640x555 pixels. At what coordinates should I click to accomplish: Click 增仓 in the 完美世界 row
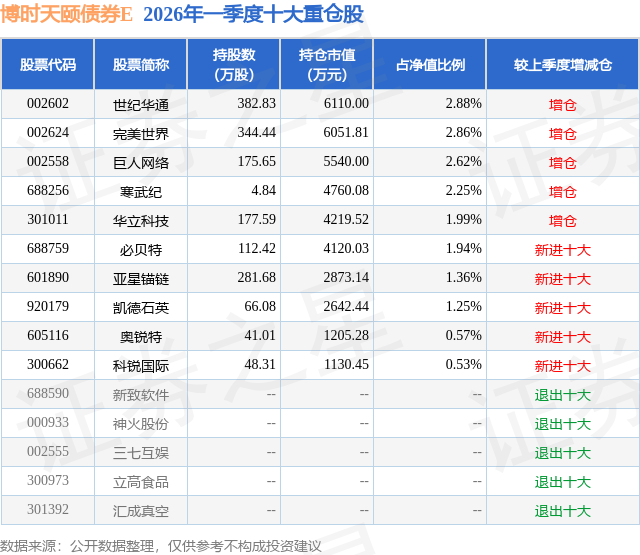click(x=563, y=134)
